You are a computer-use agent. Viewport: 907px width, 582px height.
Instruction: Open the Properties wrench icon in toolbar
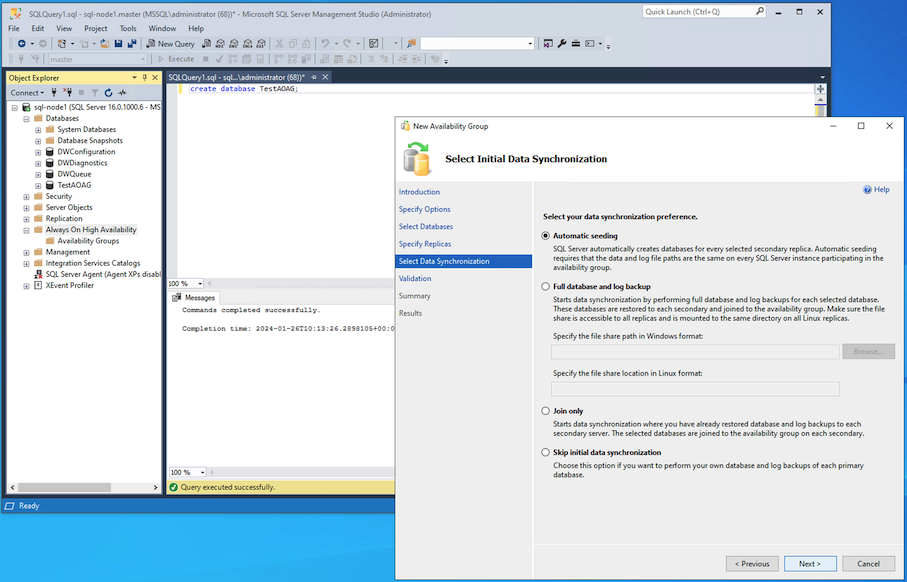point(562,43)
